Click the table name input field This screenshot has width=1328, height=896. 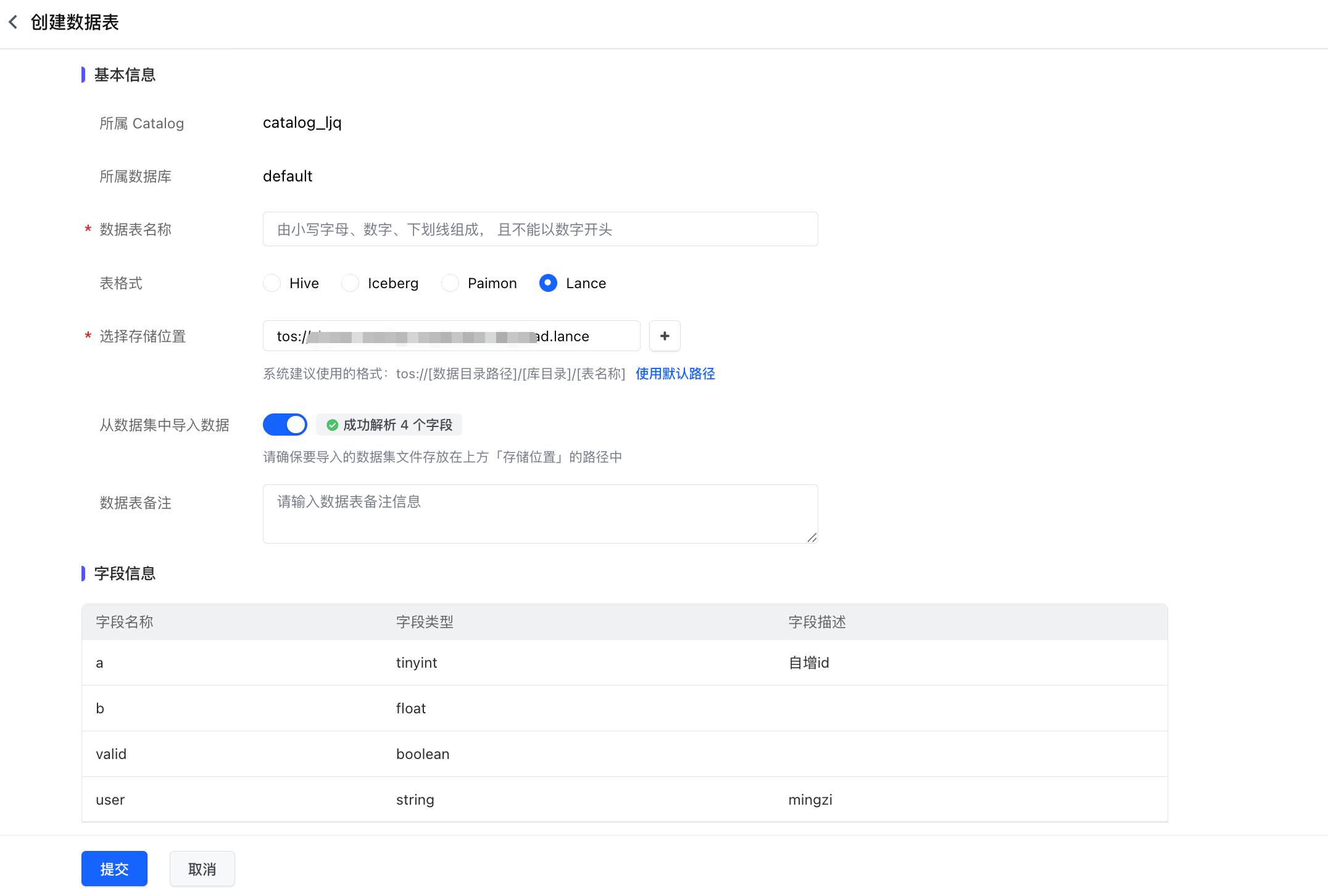point(541,229)
